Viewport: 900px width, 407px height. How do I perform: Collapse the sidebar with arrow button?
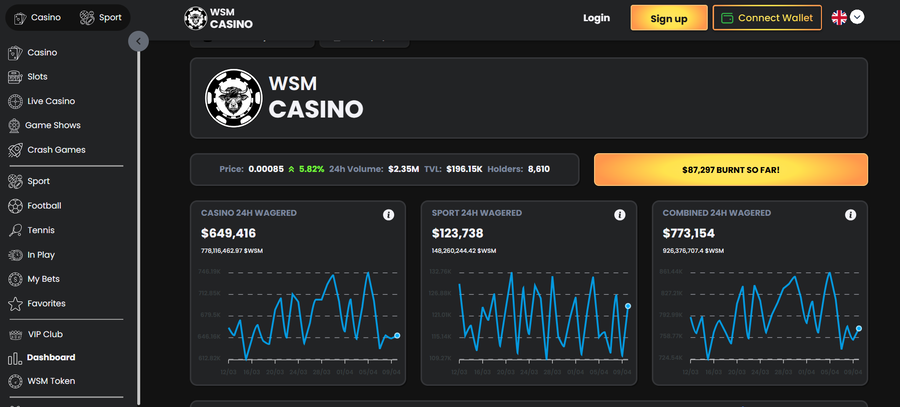(x=138, y=41)
